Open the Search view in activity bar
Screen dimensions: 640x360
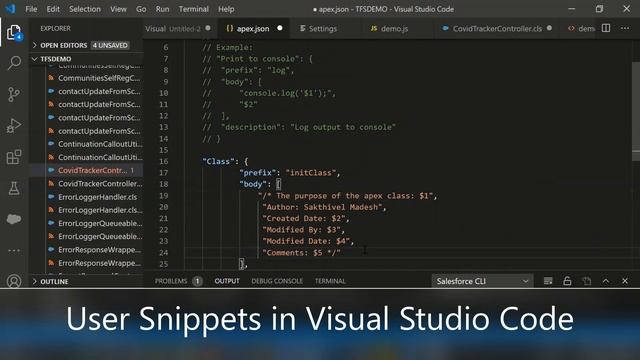pos(14,63)
